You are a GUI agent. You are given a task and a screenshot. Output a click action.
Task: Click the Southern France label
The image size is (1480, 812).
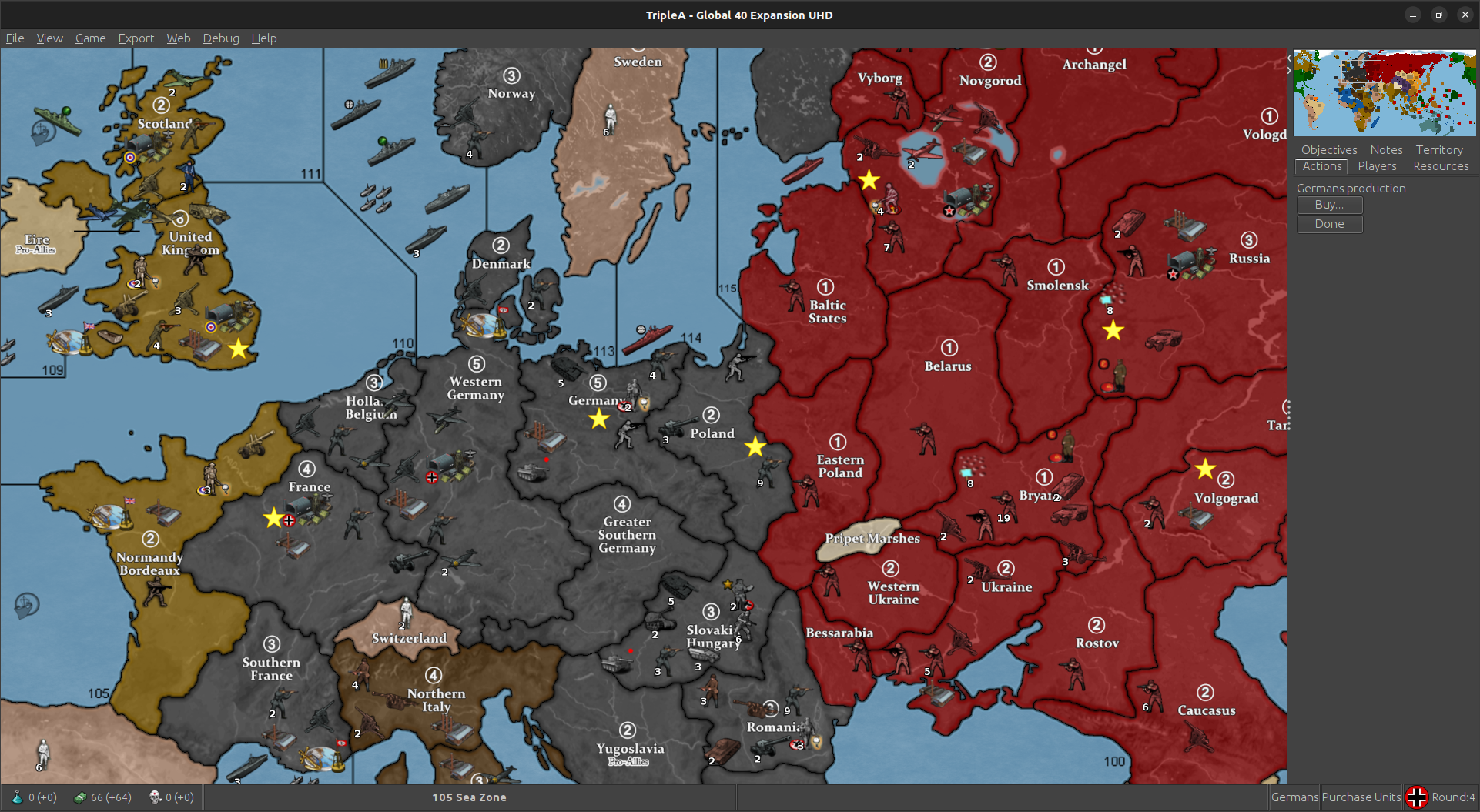pos(271,669)
